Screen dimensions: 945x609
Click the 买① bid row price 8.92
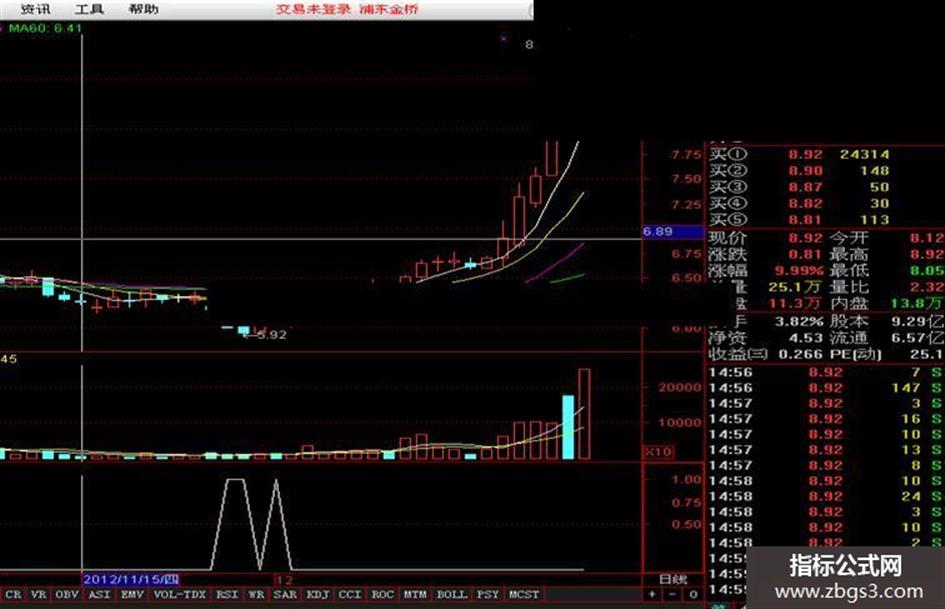tap(806, 155)
